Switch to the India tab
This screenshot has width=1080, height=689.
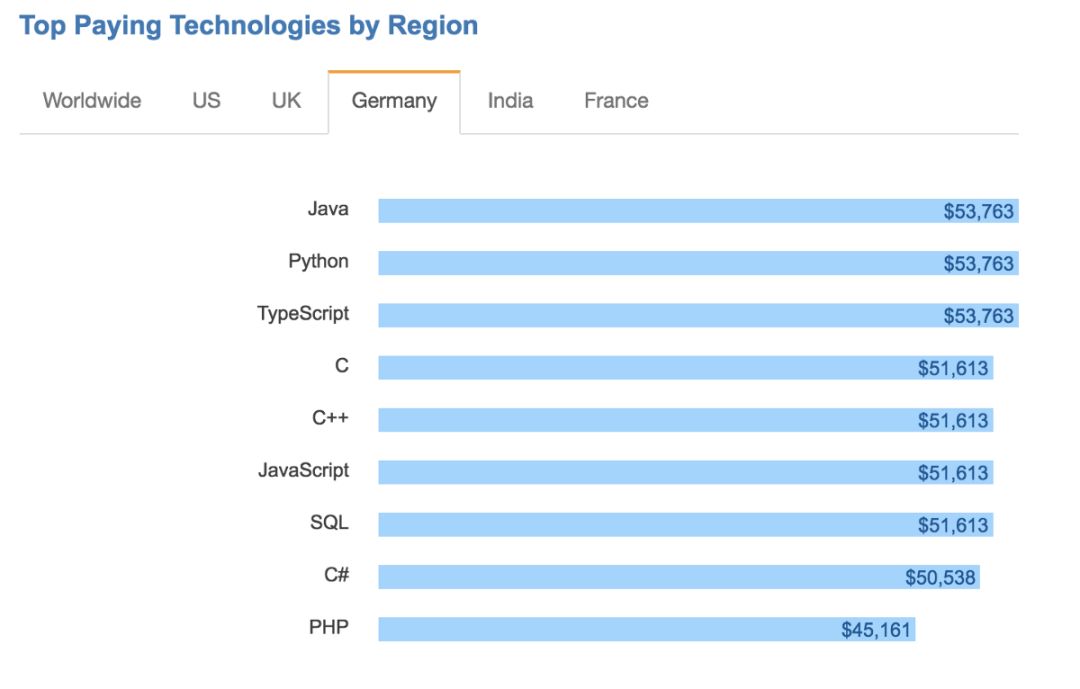[x=510, y=101]
